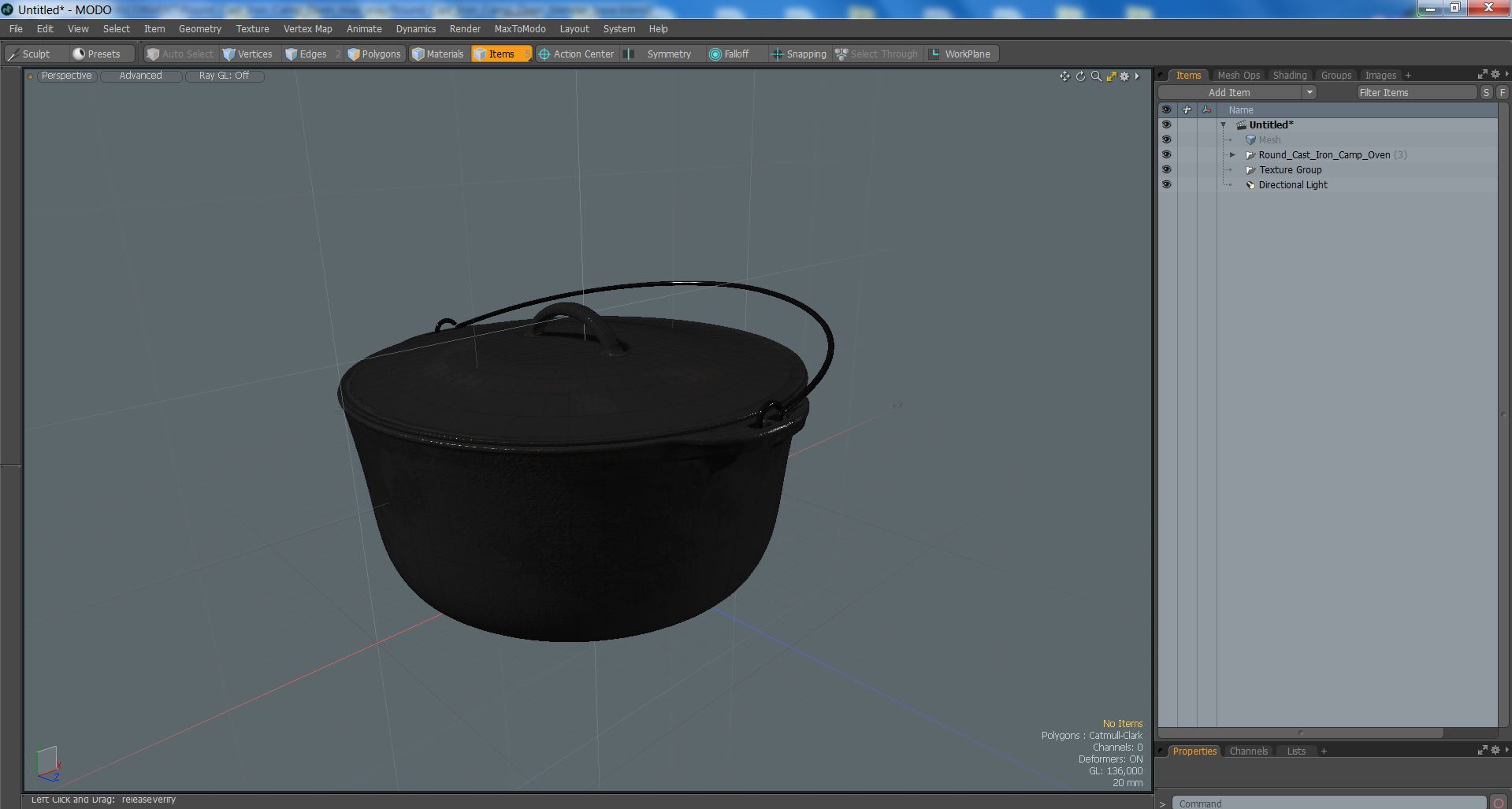1512x809 pixels.
Task: Open Items panel settings gear
Action: click(1495, 74)
